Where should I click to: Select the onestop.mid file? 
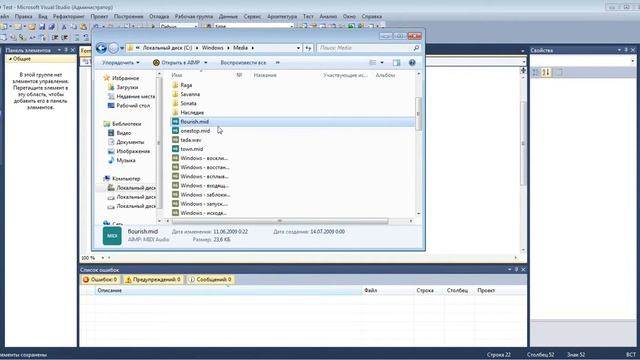tap(195, 131)
